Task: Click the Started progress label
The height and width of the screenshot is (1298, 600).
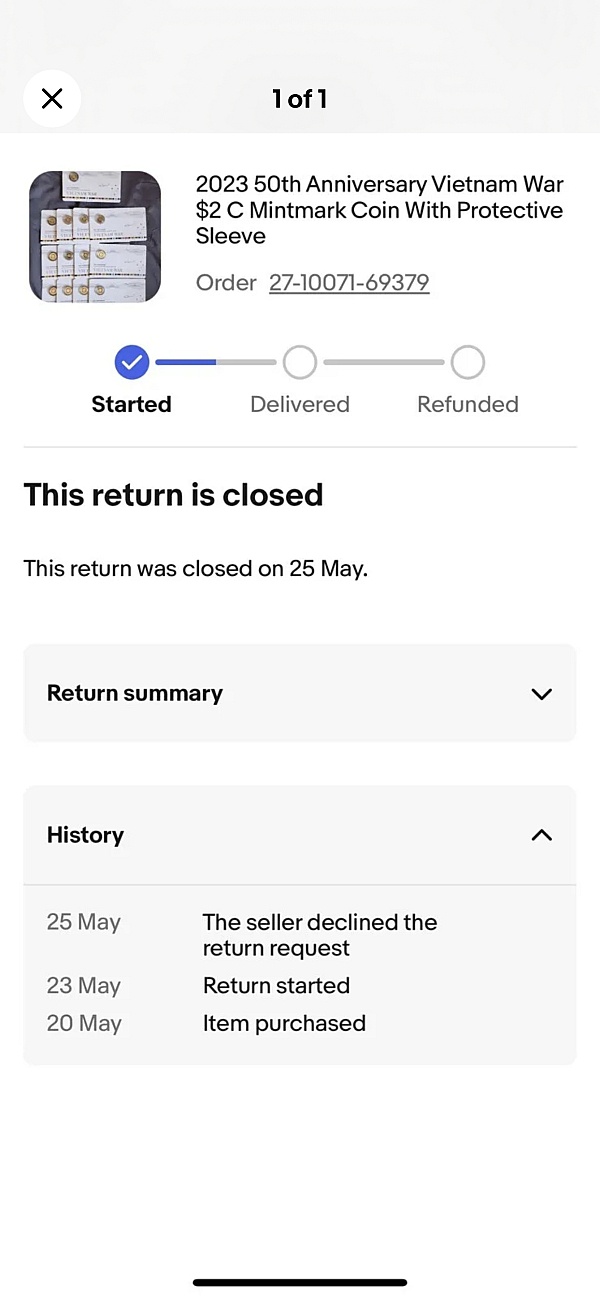Action: pyautogui.click(x=132, y=404)
